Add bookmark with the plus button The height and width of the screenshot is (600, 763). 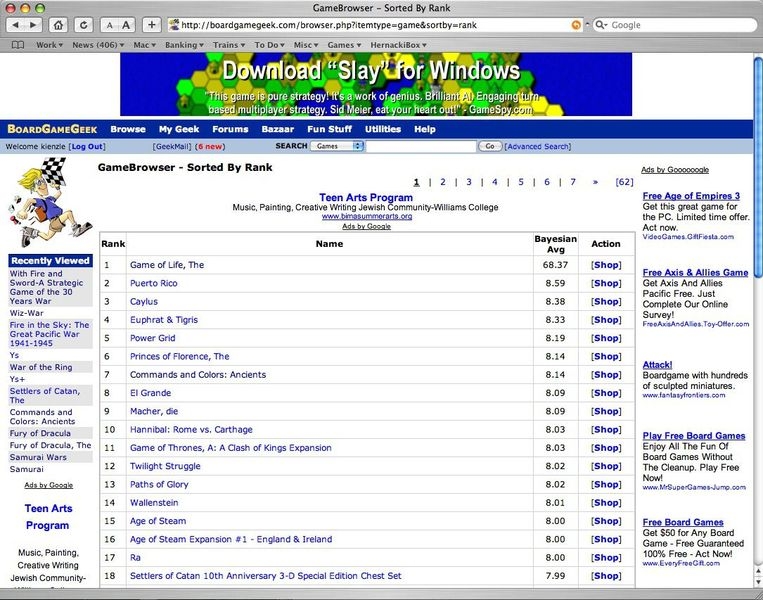(152, 25)
